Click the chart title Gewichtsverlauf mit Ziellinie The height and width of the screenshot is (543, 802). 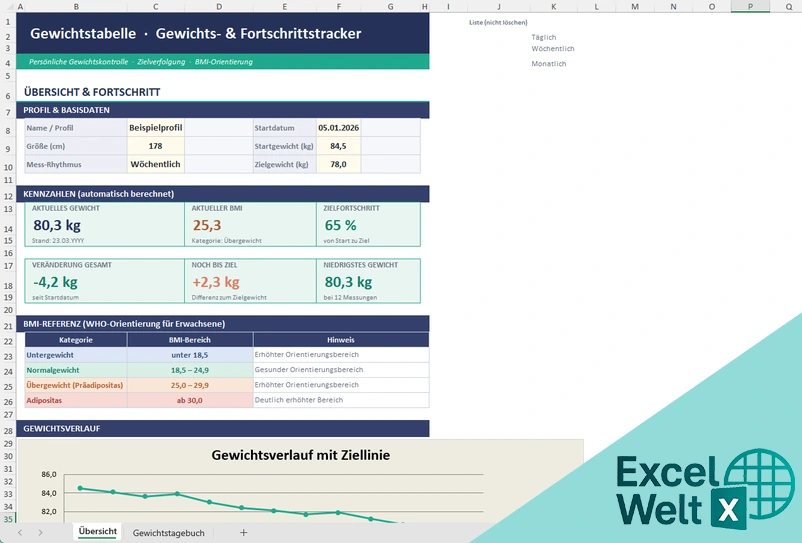coord(301,455)
